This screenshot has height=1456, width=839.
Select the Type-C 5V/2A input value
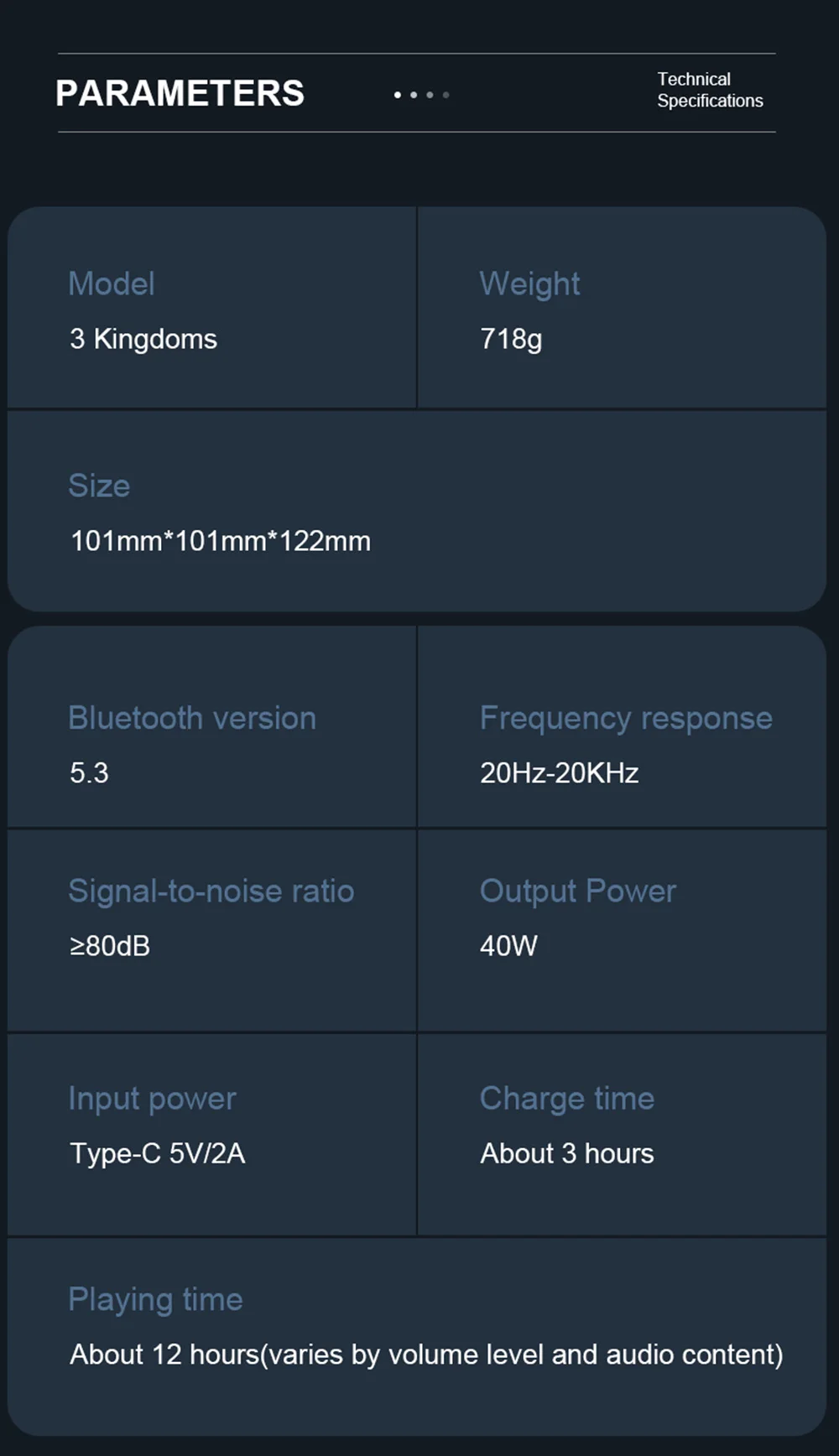tap(158, 1153)
